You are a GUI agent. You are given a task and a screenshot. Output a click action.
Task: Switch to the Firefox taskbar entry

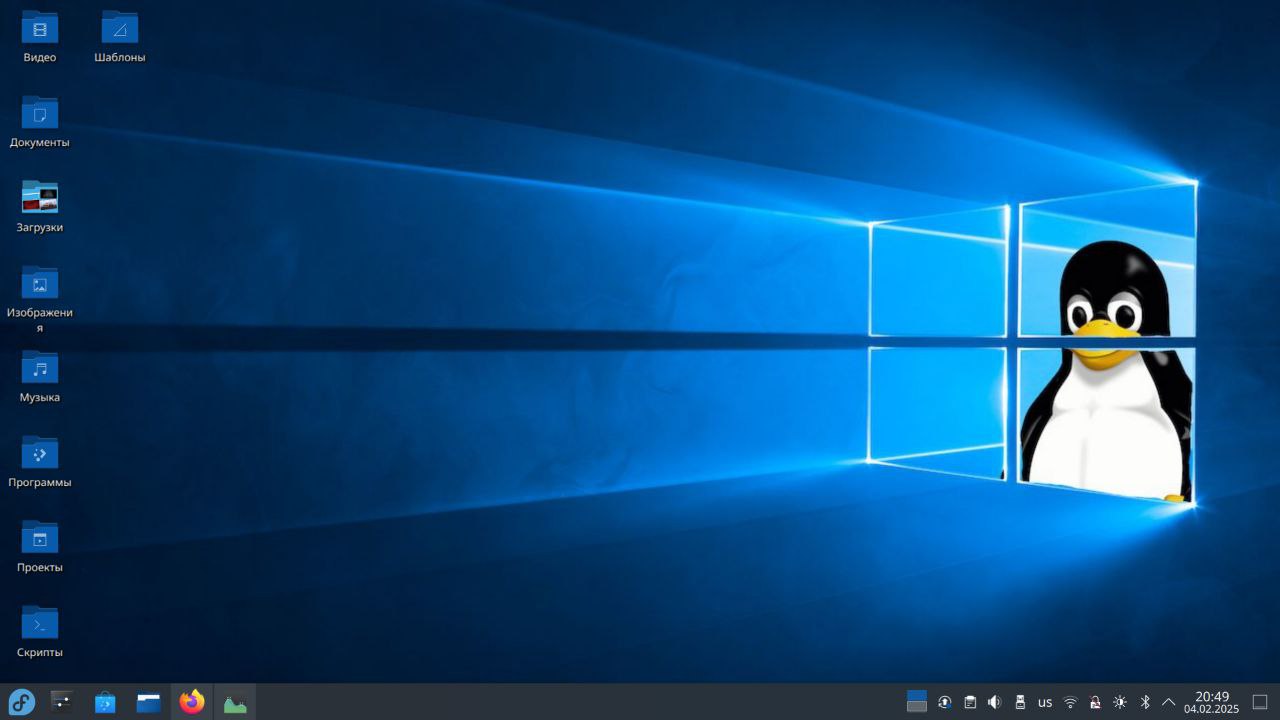pyautogui.click(x=192, y=702)
